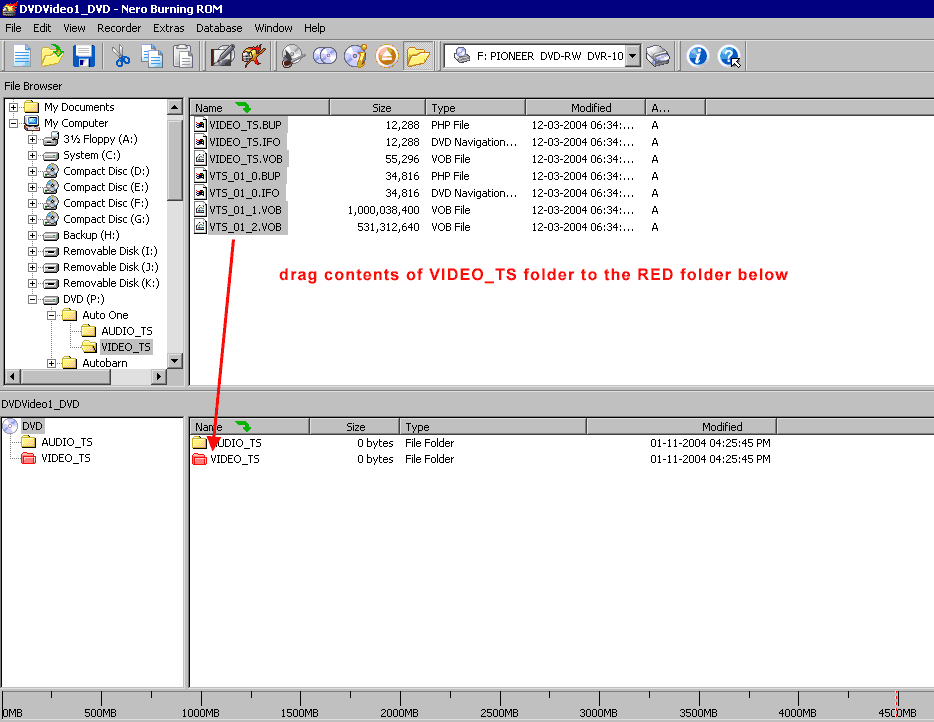Save the compilation with the floppy icon

[x=84, y=56]
